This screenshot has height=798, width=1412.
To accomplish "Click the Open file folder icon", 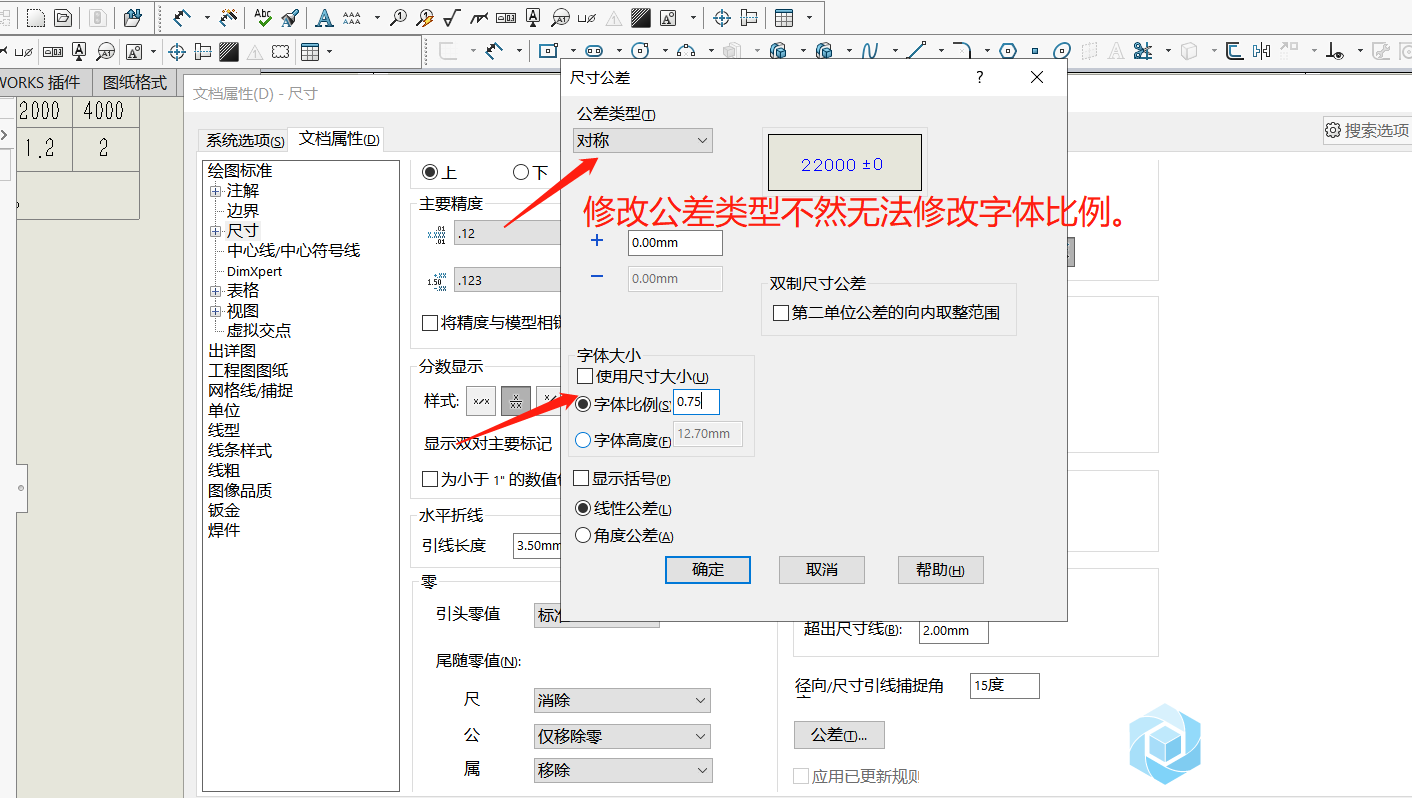I will pyautogui.click(x=63, y=18).
